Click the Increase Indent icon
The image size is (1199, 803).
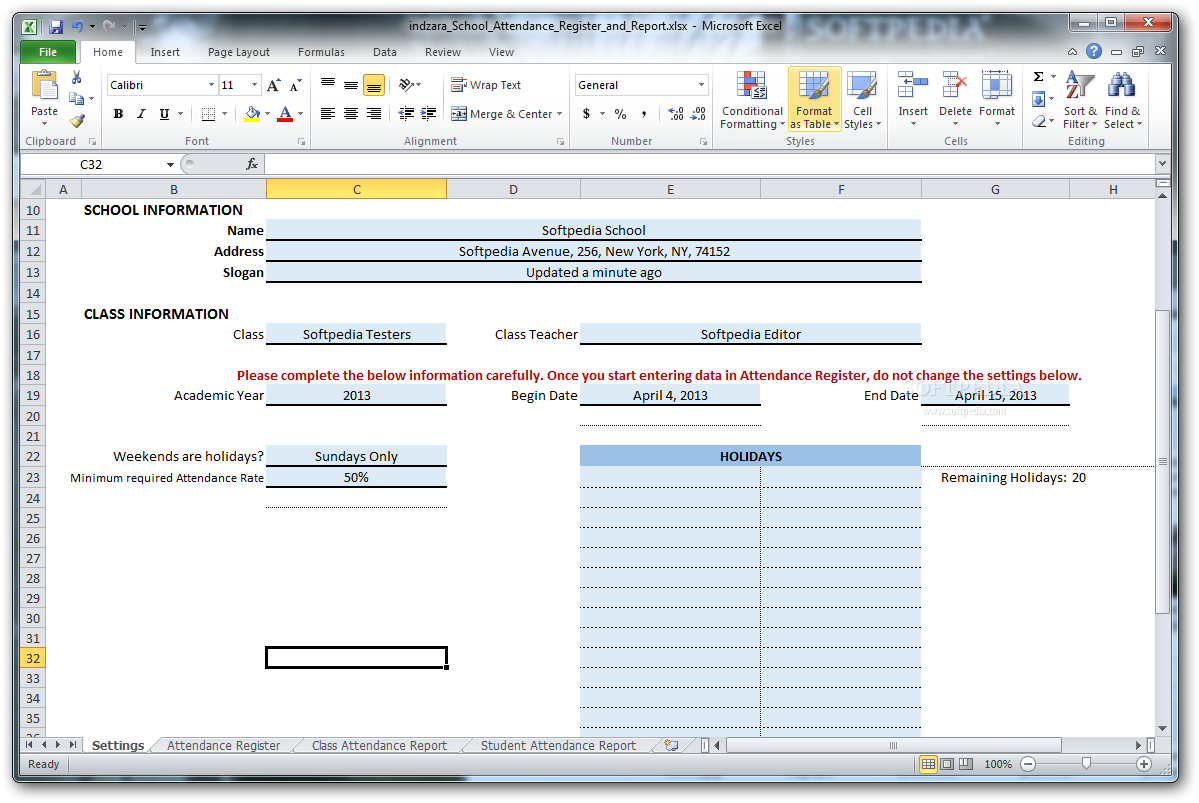429,114
